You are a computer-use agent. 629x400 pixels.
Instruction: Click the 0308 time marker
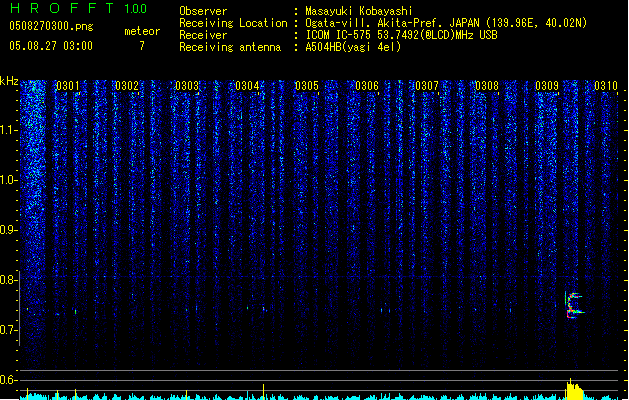coord(487,86)
